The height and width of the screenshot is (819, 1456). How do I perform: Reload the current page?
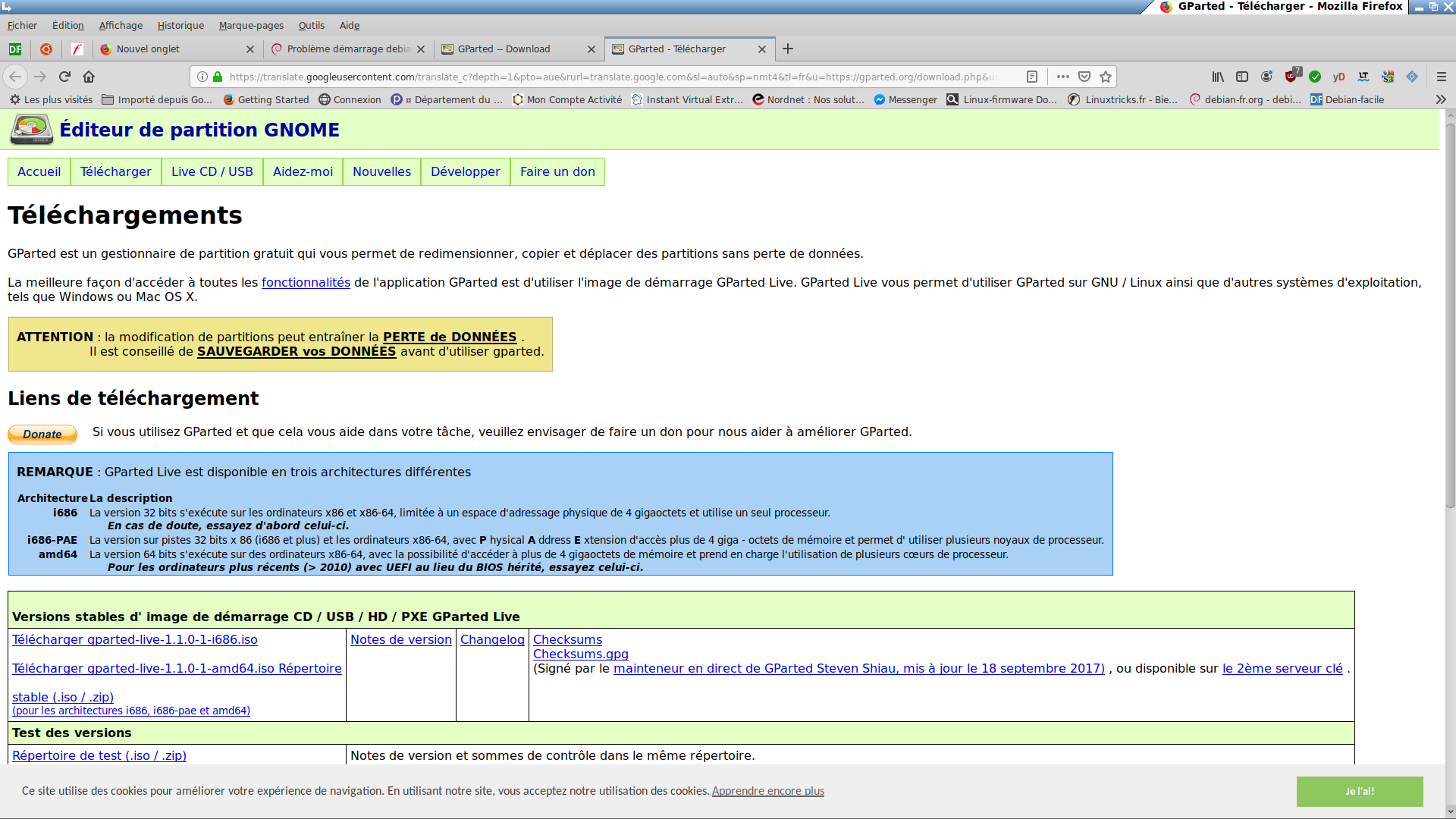tap(64, 77)
